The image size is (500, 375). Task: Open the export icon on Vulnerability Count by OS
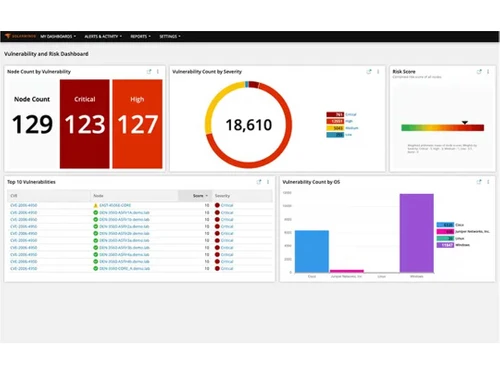[x=479, y=182]
